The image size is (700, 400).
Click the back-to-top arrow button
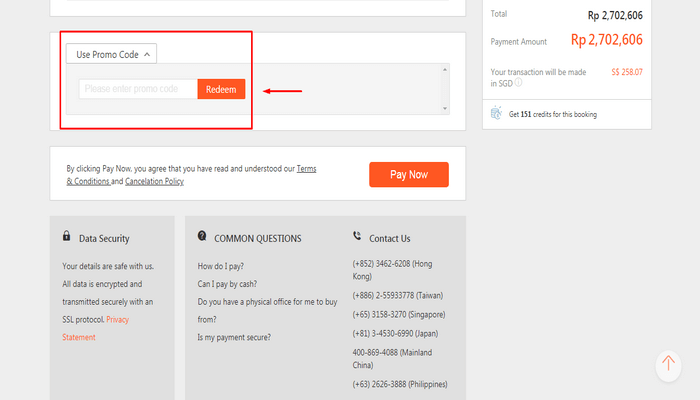click(668, 365)
